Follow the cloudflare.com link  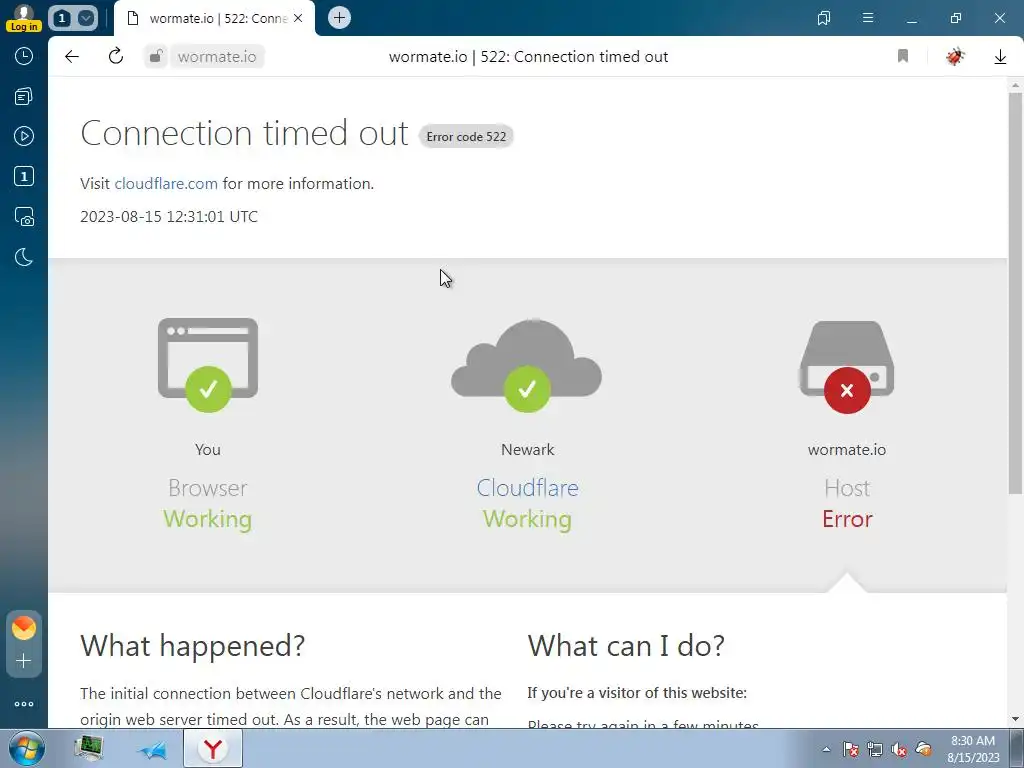click(166, 184)
